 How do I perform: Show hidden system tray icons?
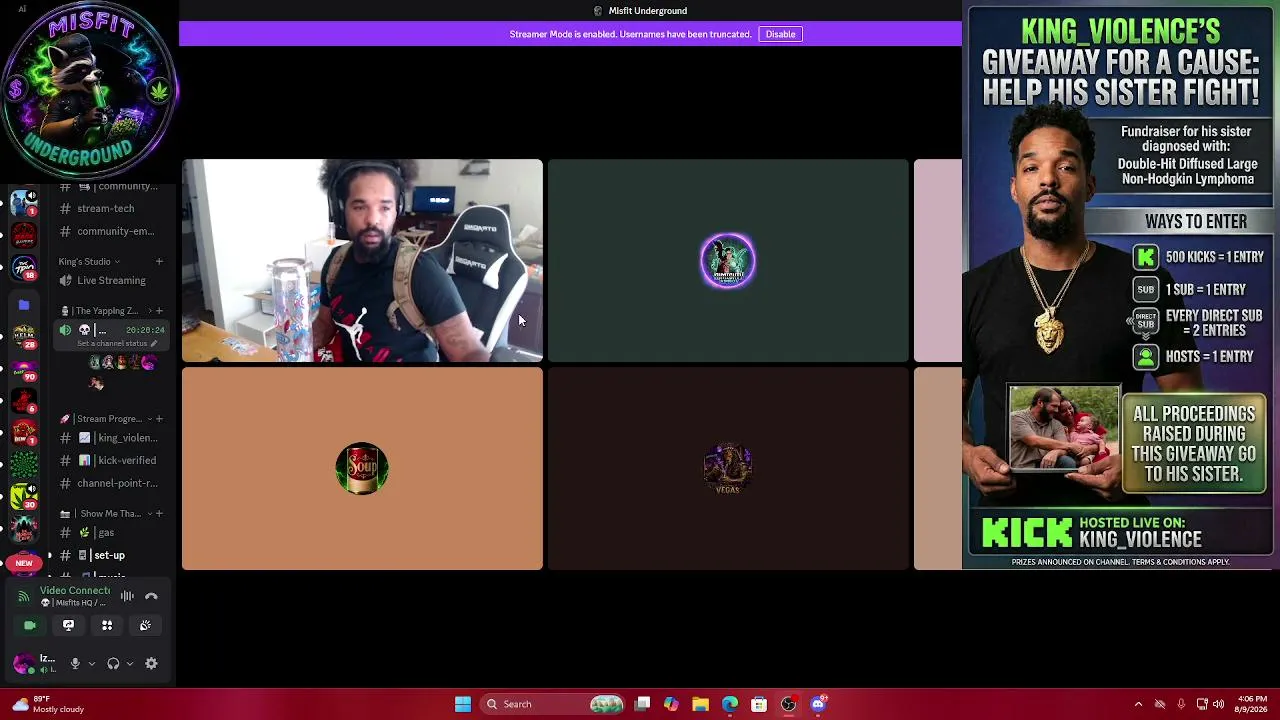click(1138, 704)
